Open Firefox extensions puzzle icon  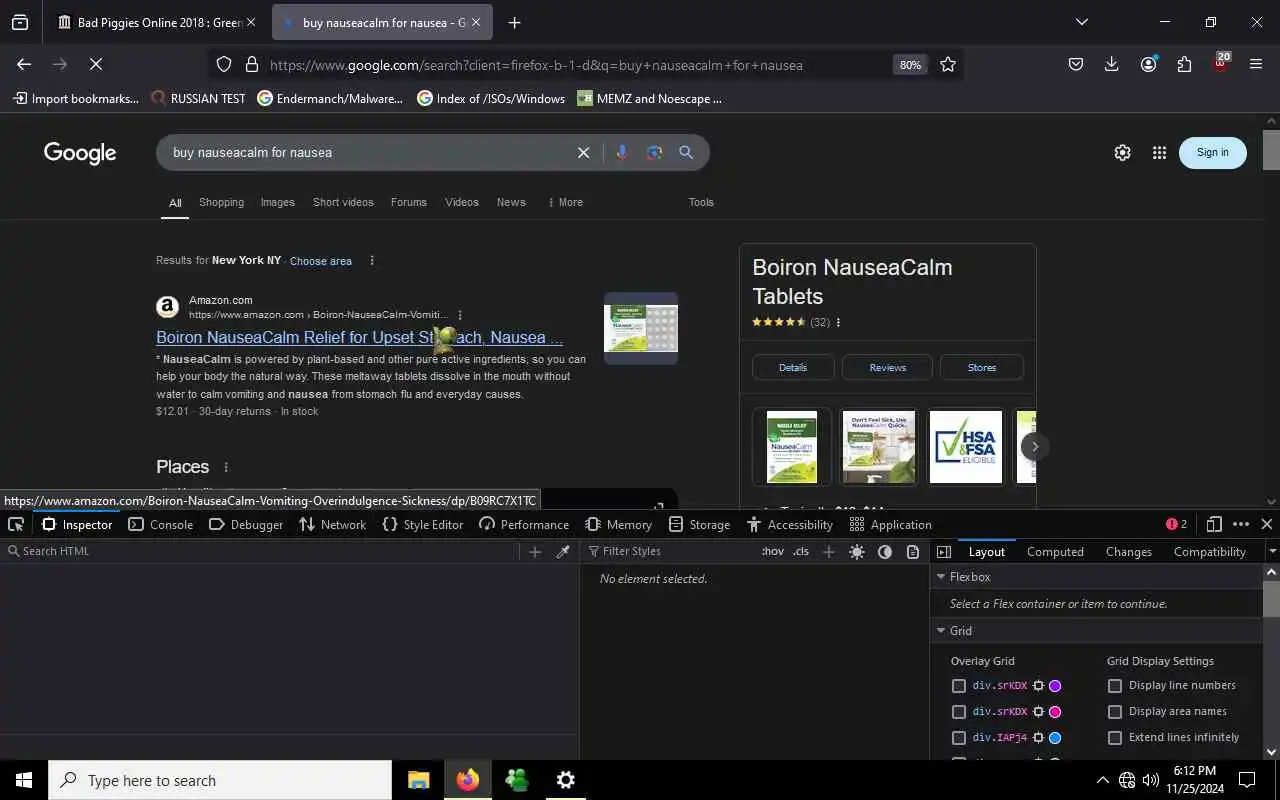click(x=1184, y=64)
